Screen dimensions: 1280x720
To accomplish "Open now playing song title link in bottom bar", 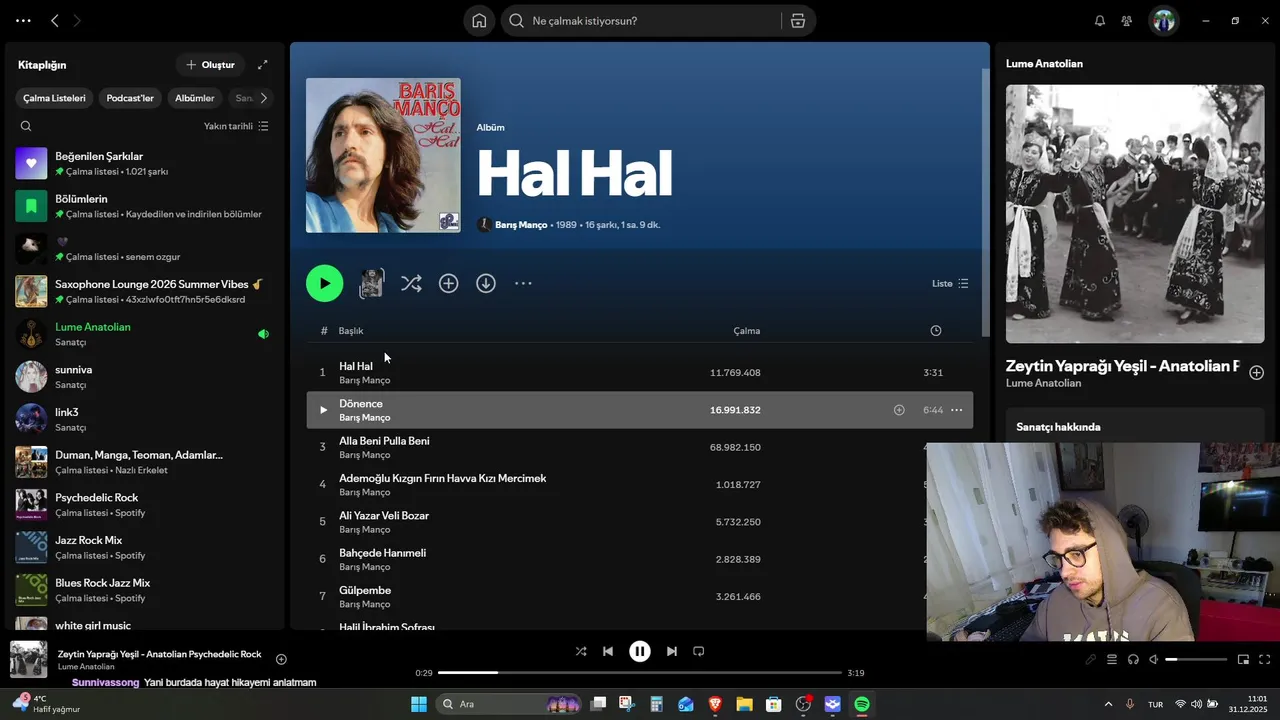I will (159, 654).
